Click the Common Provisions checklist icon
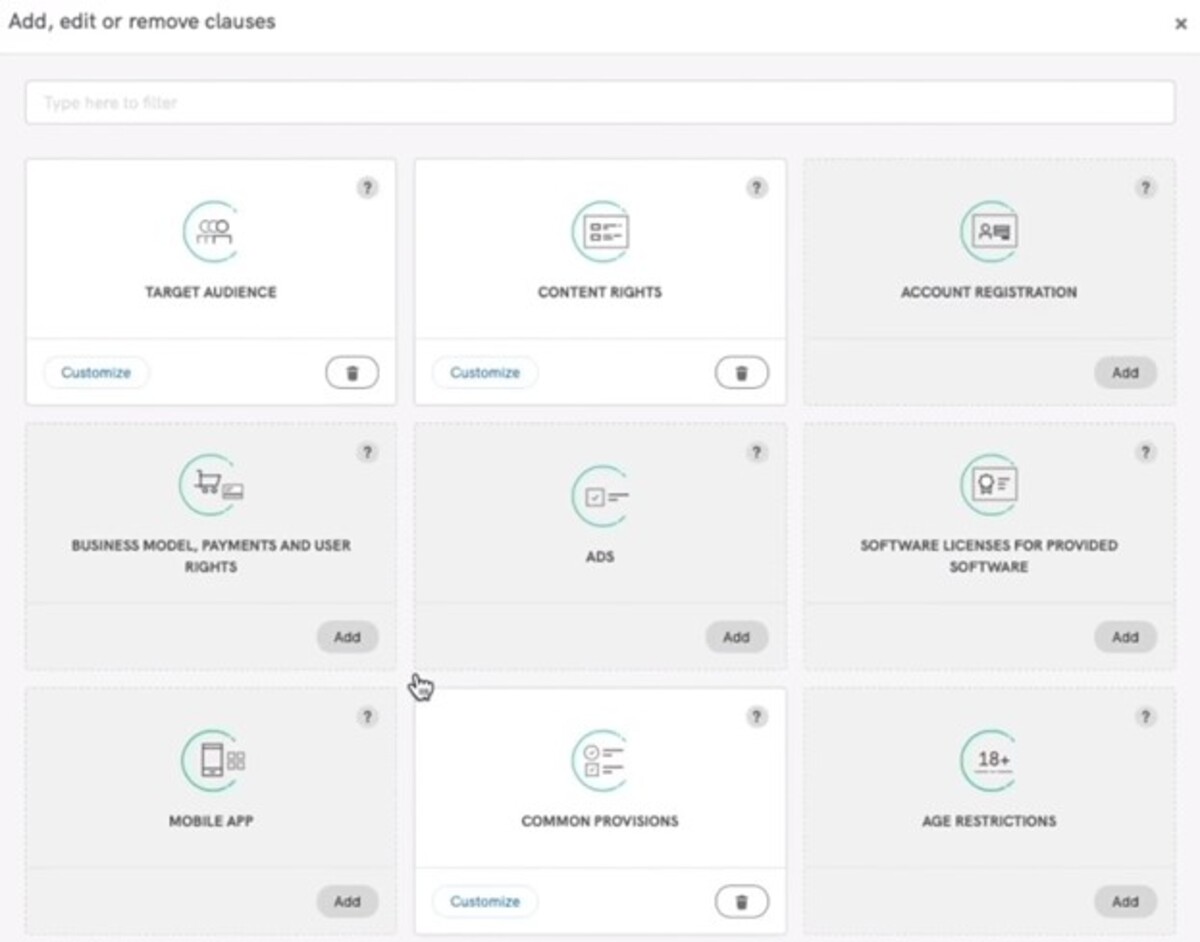Screen dimensions: 1200x942 click(600, 761)
